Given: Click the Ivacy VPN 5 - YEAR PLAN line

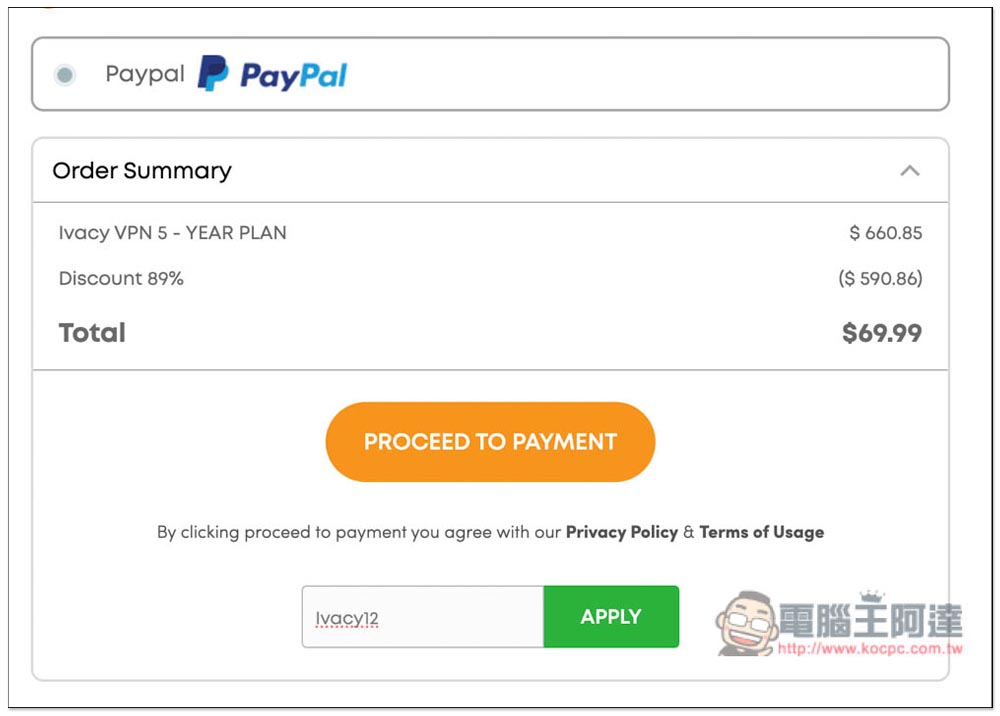Looking at the screenshot, I should (x=172, y=233).
